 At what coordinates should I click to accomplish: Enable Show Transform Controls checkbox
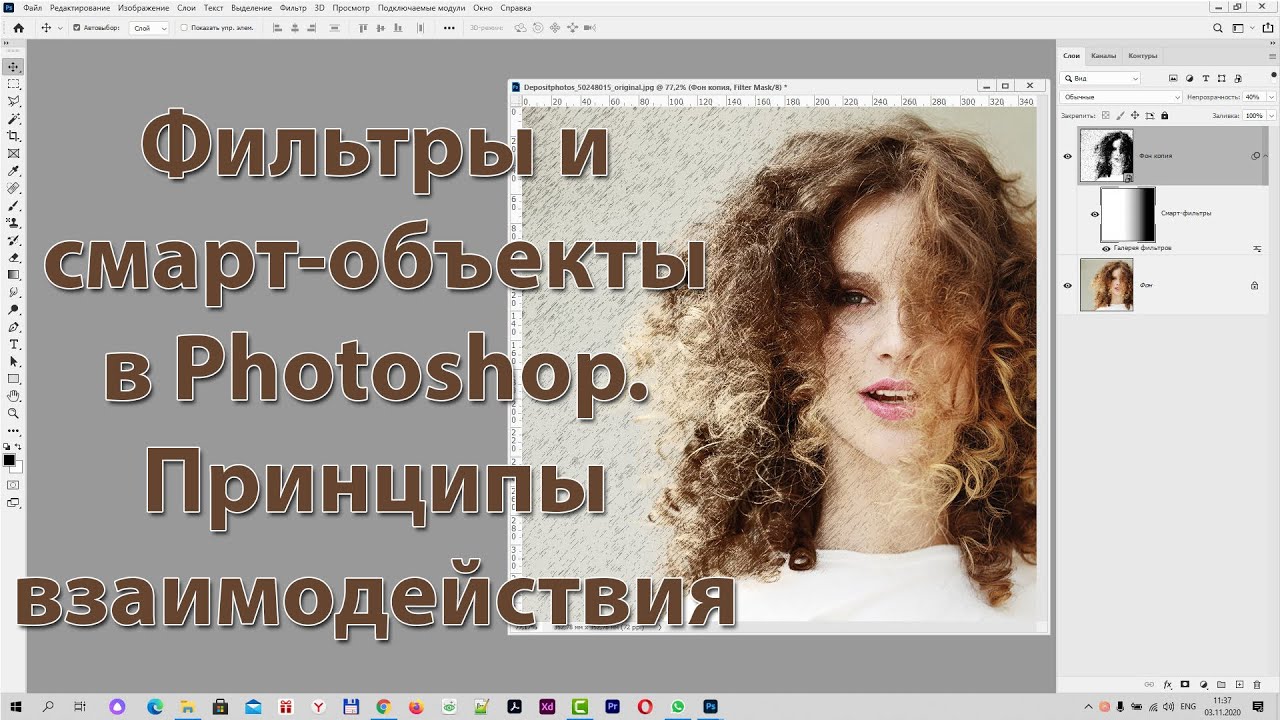[184, 28]
